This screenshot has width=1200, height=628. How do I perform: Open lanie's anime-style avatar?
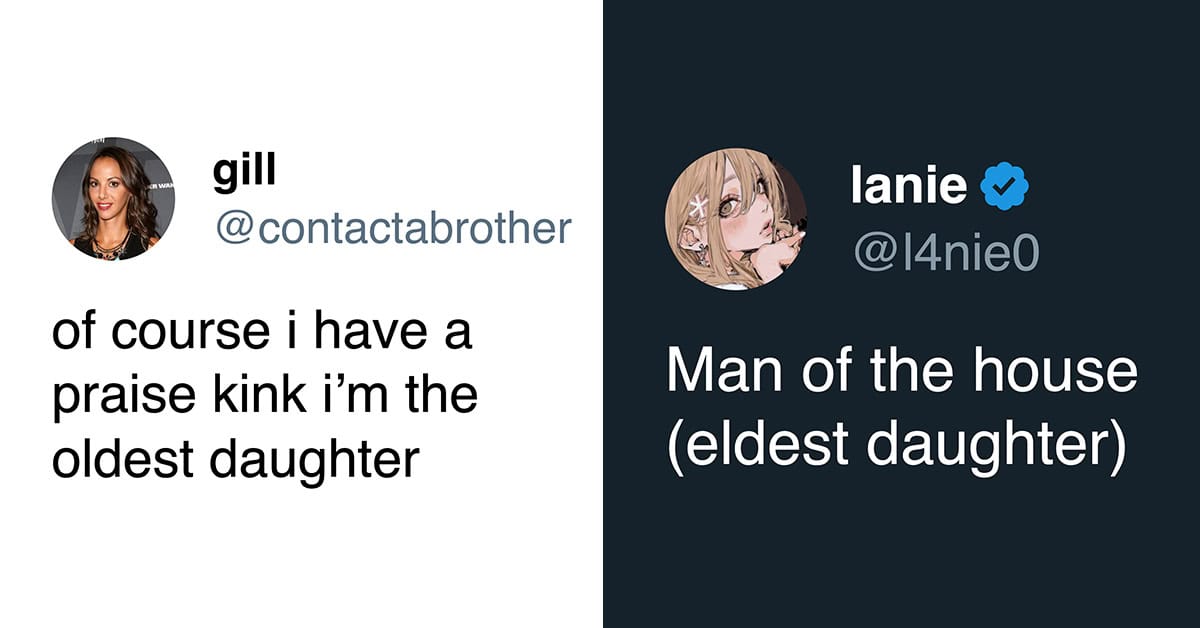click(x=736, y=219)
